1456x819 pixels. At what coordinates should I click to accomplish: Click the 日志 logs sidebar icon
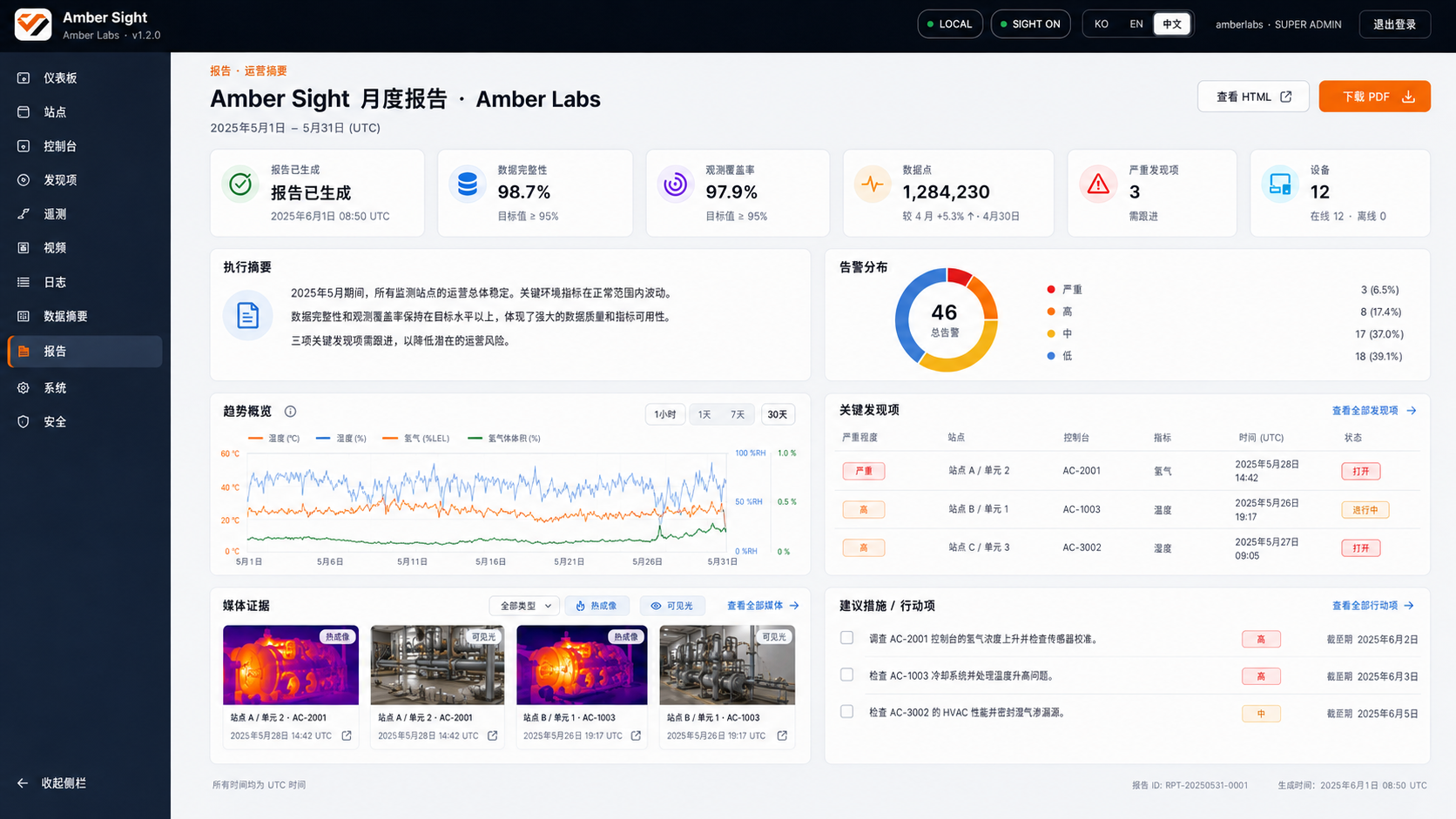tap(24, 282)
